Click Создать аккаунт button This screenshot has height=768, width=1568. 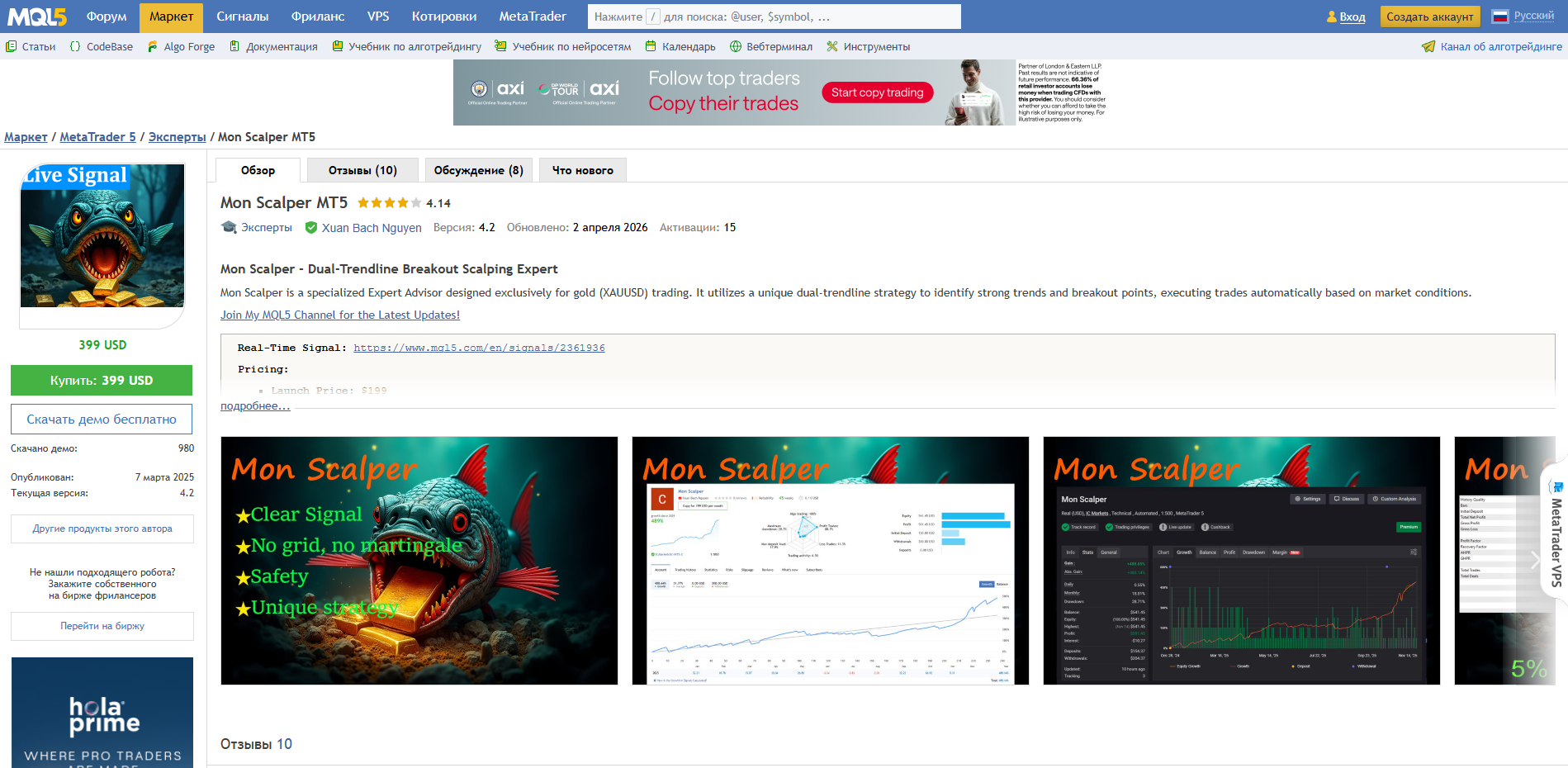click(x=1430, y=17)
